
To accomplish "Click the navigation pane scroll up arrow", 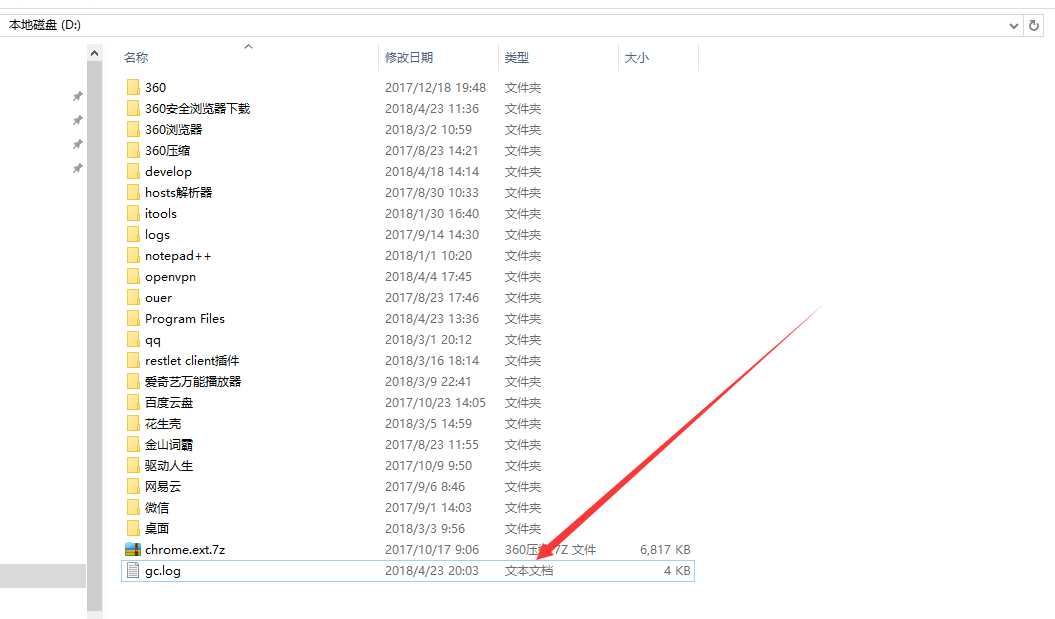I will click(94, 53).
